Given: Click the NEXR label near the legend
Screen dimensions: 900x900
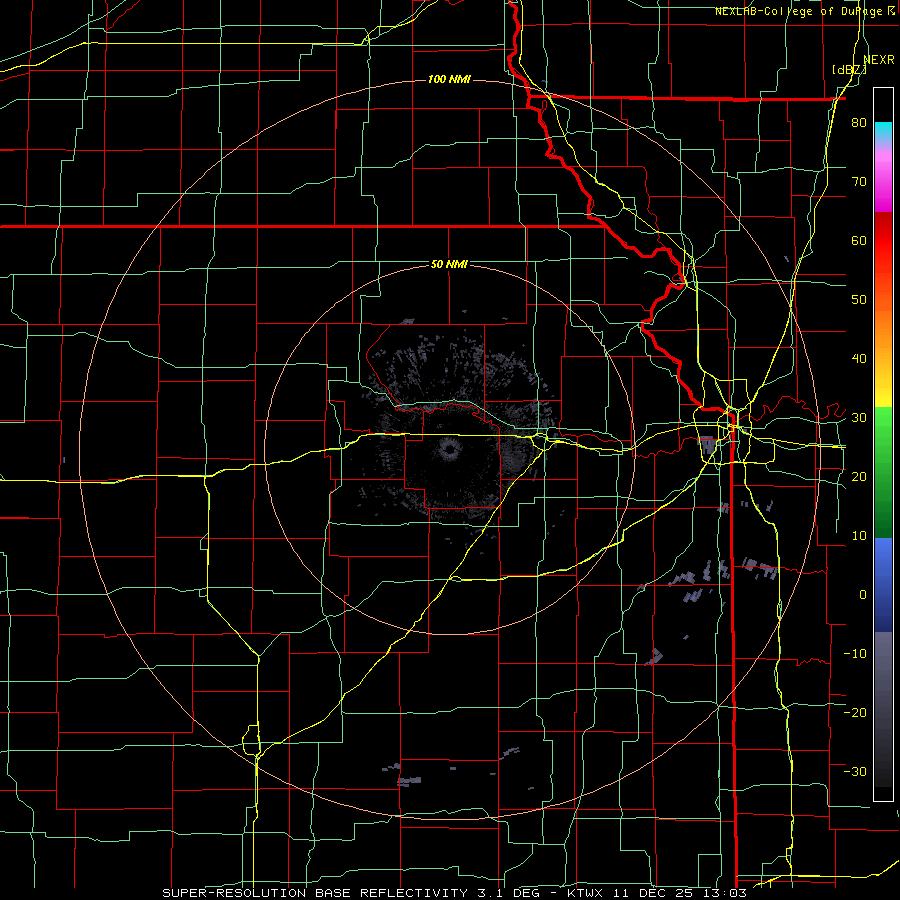Looking at the screenshot, I should tap(879, 60).
